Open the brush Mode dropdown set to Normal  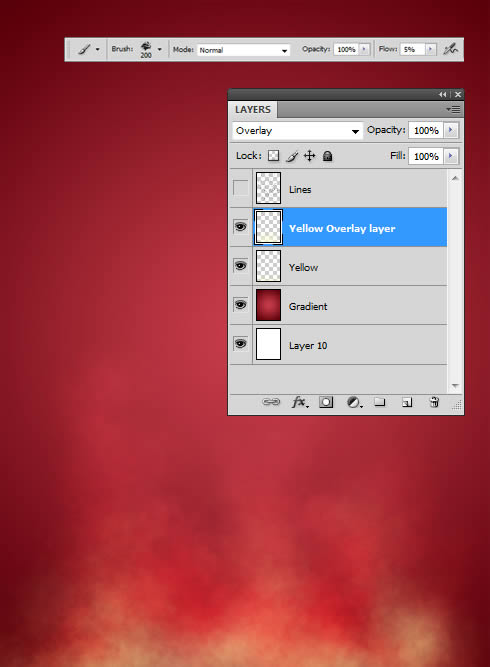(244, 50)
